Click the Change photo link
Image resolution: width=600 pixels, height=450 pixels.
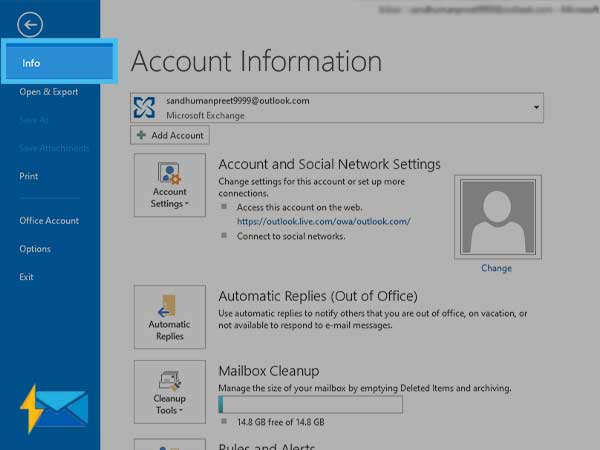click(x=496, y=268)
